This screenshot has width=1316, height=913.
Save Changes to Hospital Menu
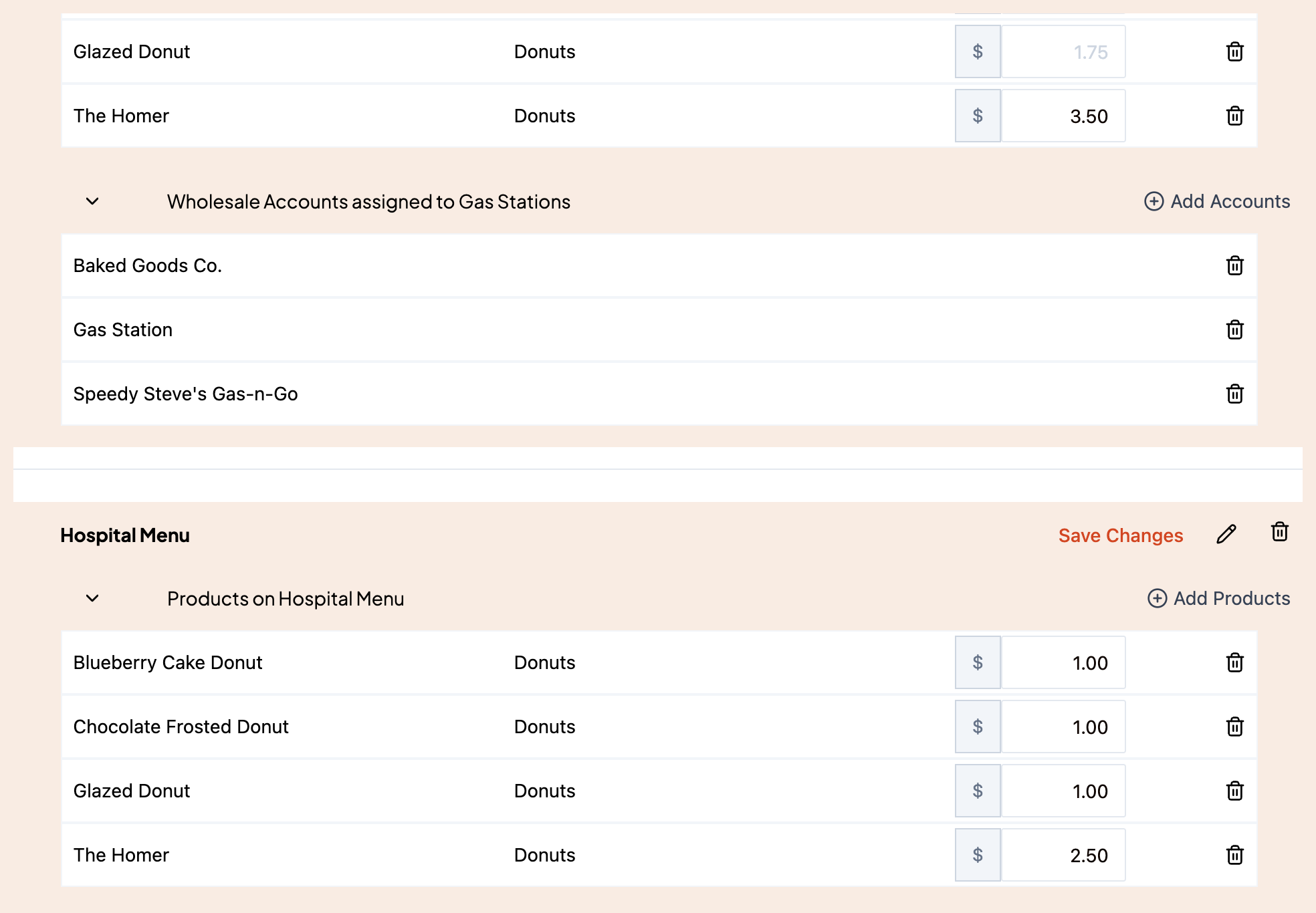coord(1121,535)
